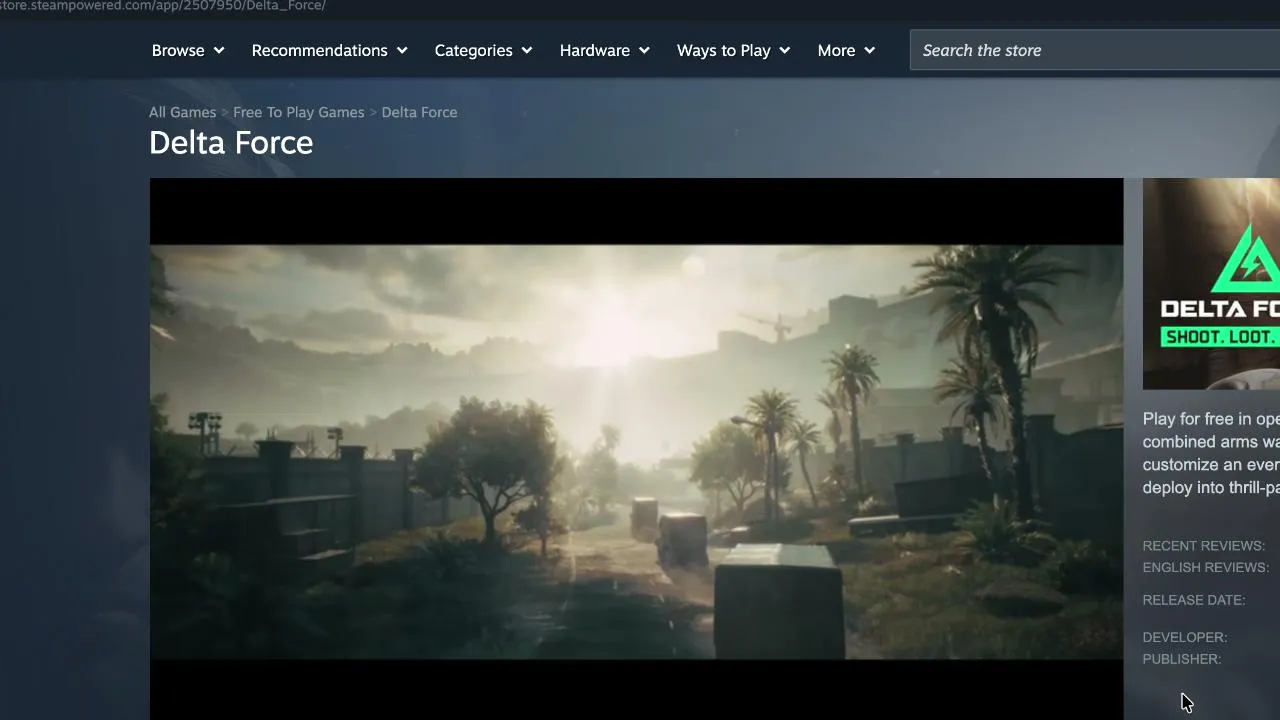Open the Browse dropdown menu

(x=188, y=50)
